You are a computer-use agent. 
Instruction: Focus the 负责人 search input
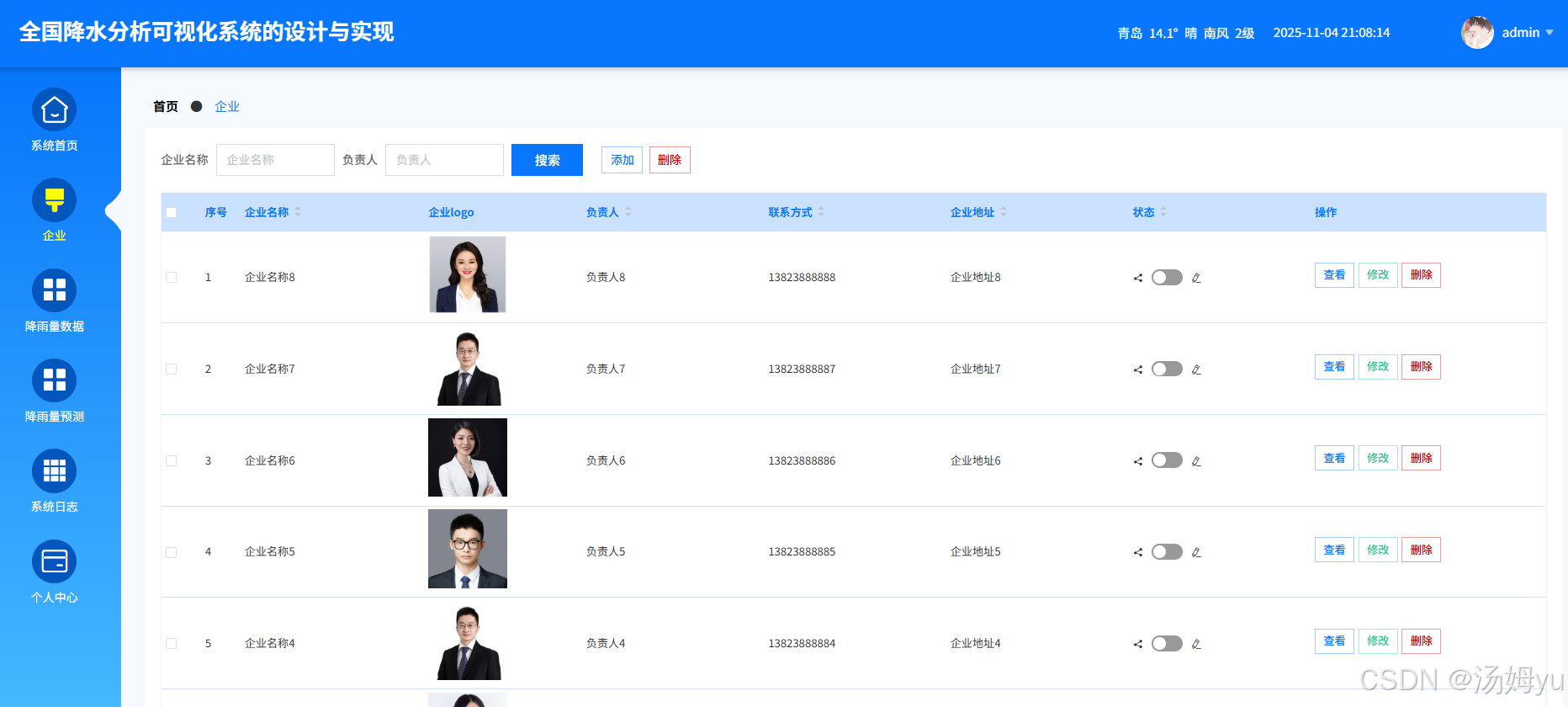click(x=444, y=160)
